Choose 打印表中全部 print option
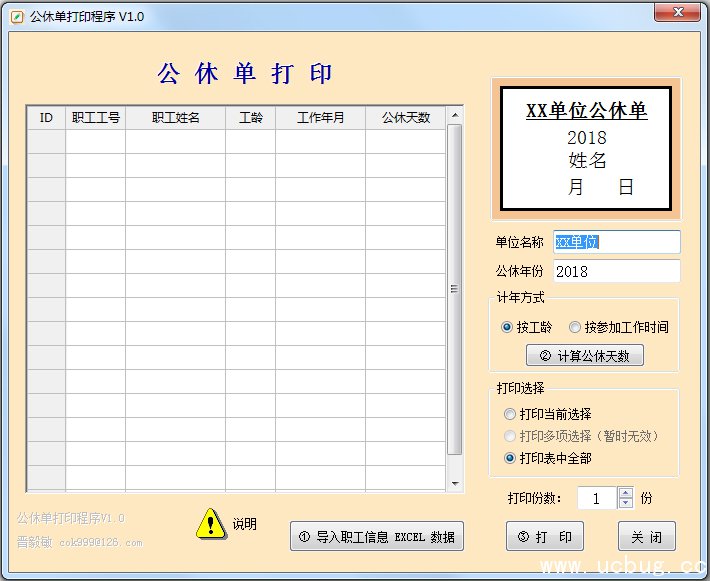 point(511,458)
